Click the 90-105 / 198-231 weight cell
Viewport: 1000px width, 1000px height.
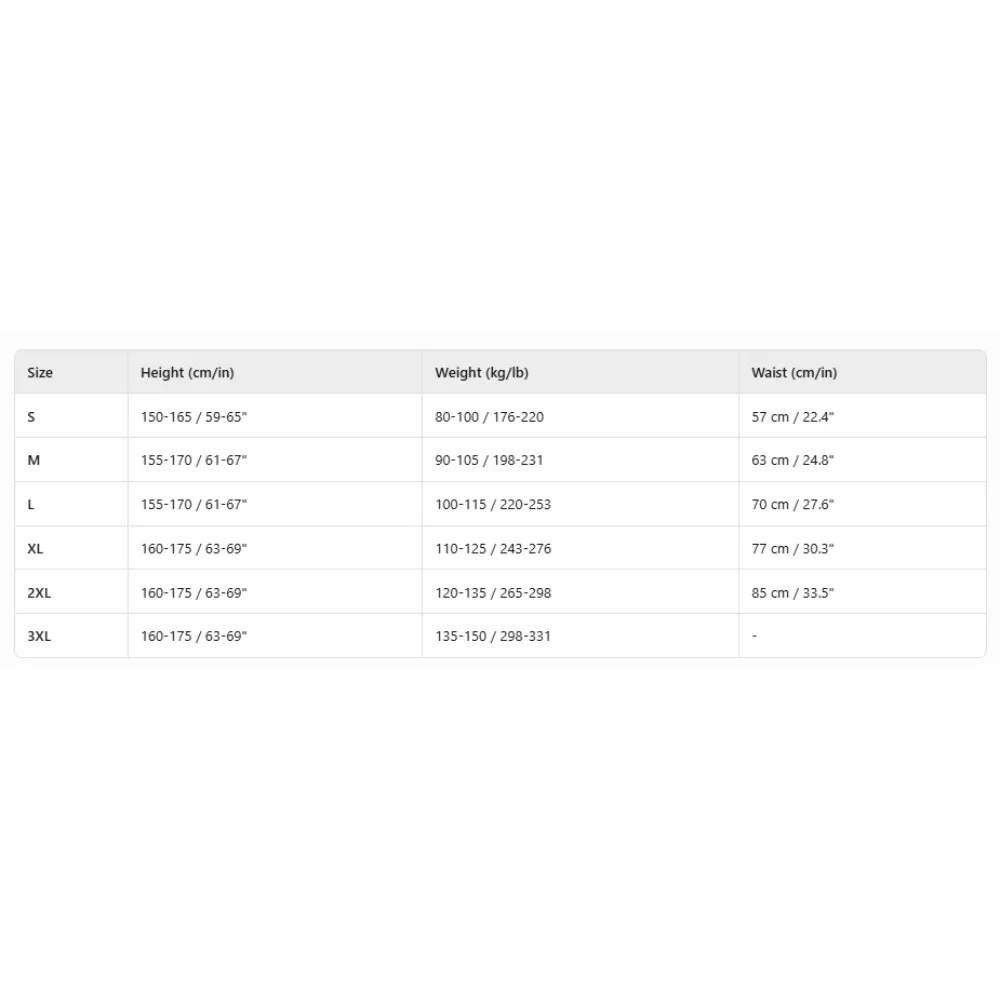click(489, 461)
